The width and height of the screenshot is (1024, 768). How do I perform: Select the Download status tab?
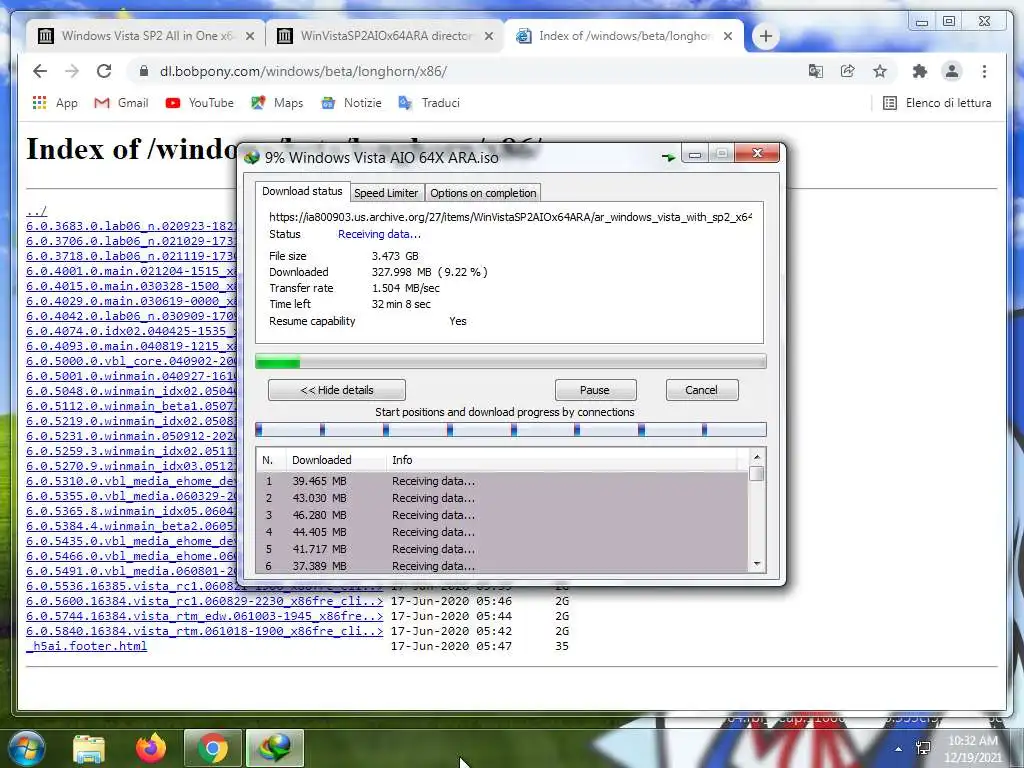(302, 191)
